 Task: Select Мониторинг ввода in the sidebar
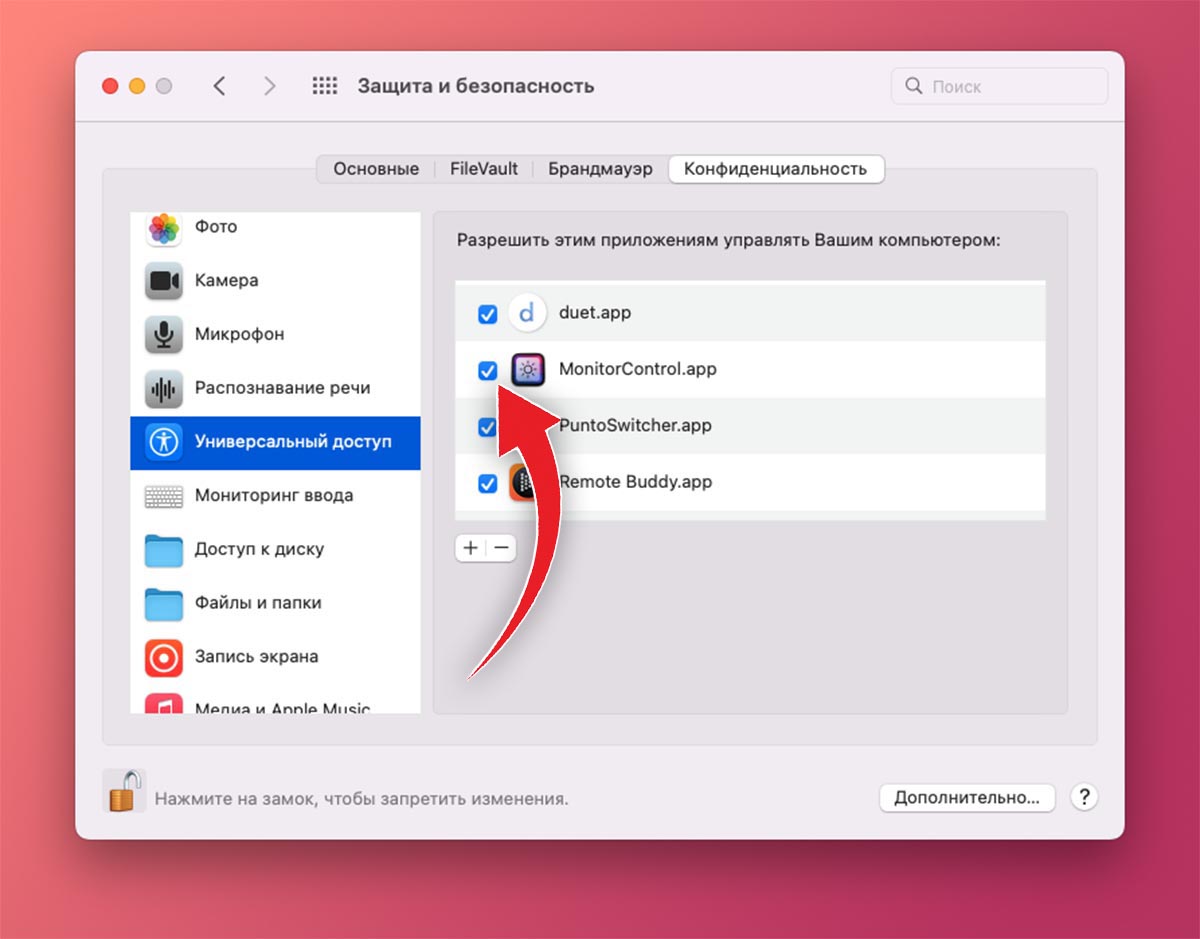(274, 495)
